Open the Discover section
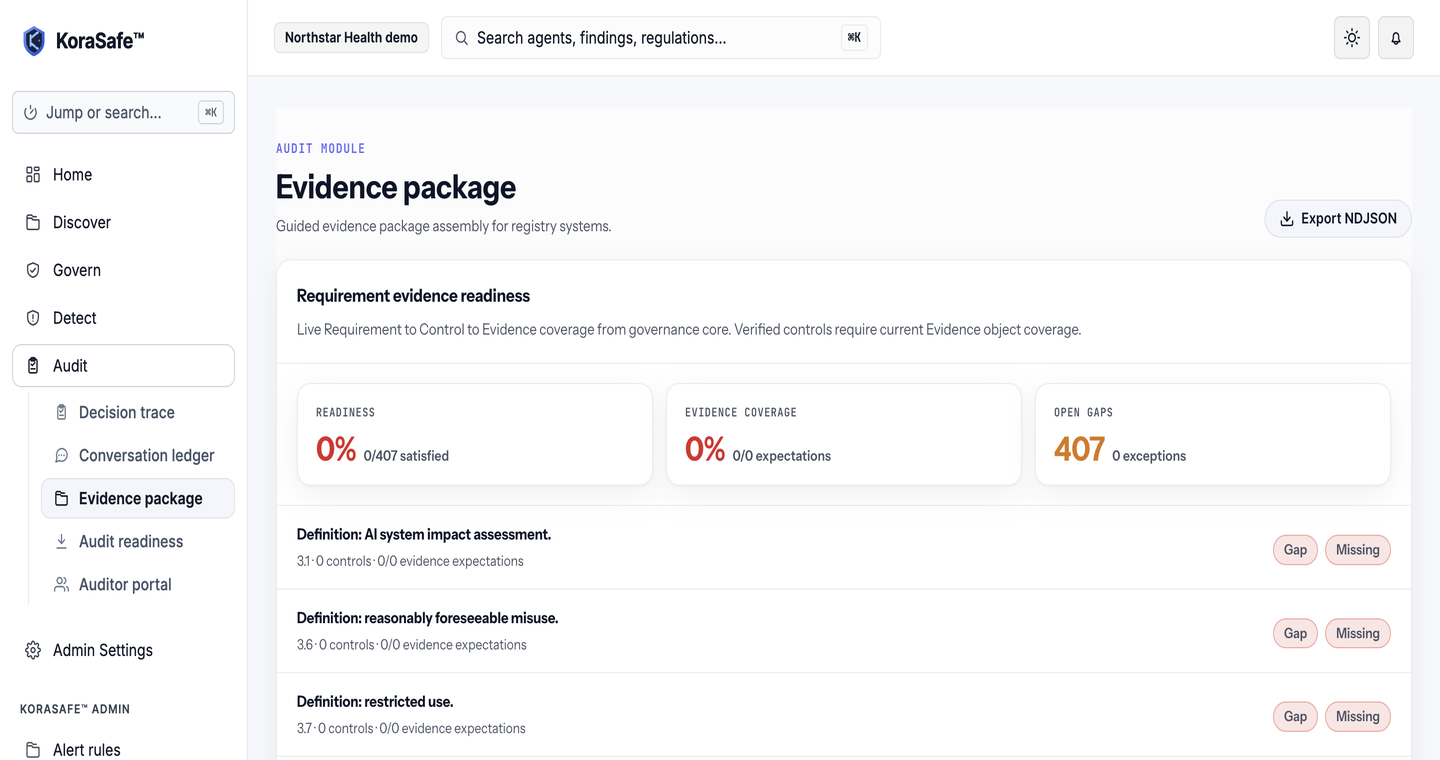 (123, 222)
